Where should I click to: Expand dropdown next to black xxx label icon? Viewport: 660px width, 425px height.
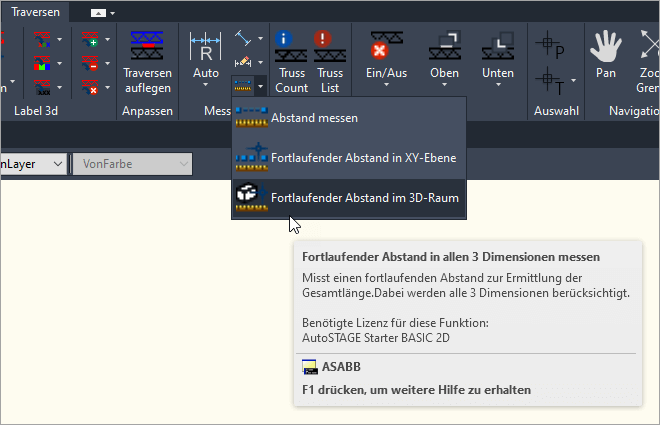pyautogui.click(x=59, y=88)
